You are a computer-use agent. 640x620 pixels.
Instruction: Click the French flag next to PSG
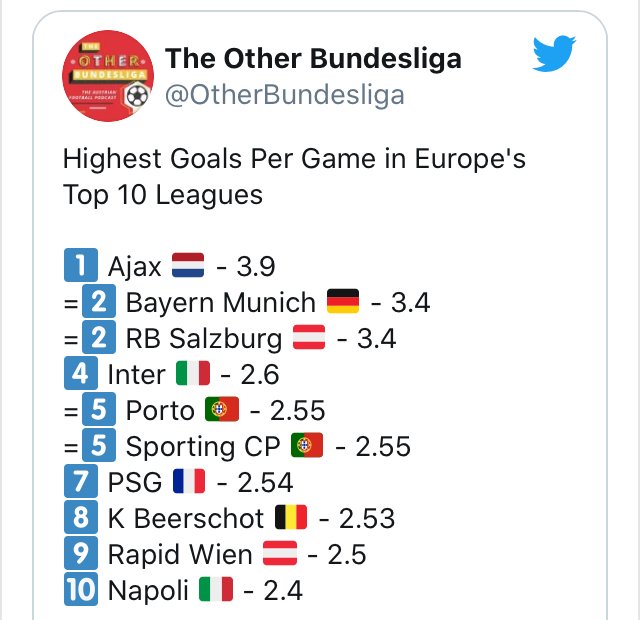(188, 483)
